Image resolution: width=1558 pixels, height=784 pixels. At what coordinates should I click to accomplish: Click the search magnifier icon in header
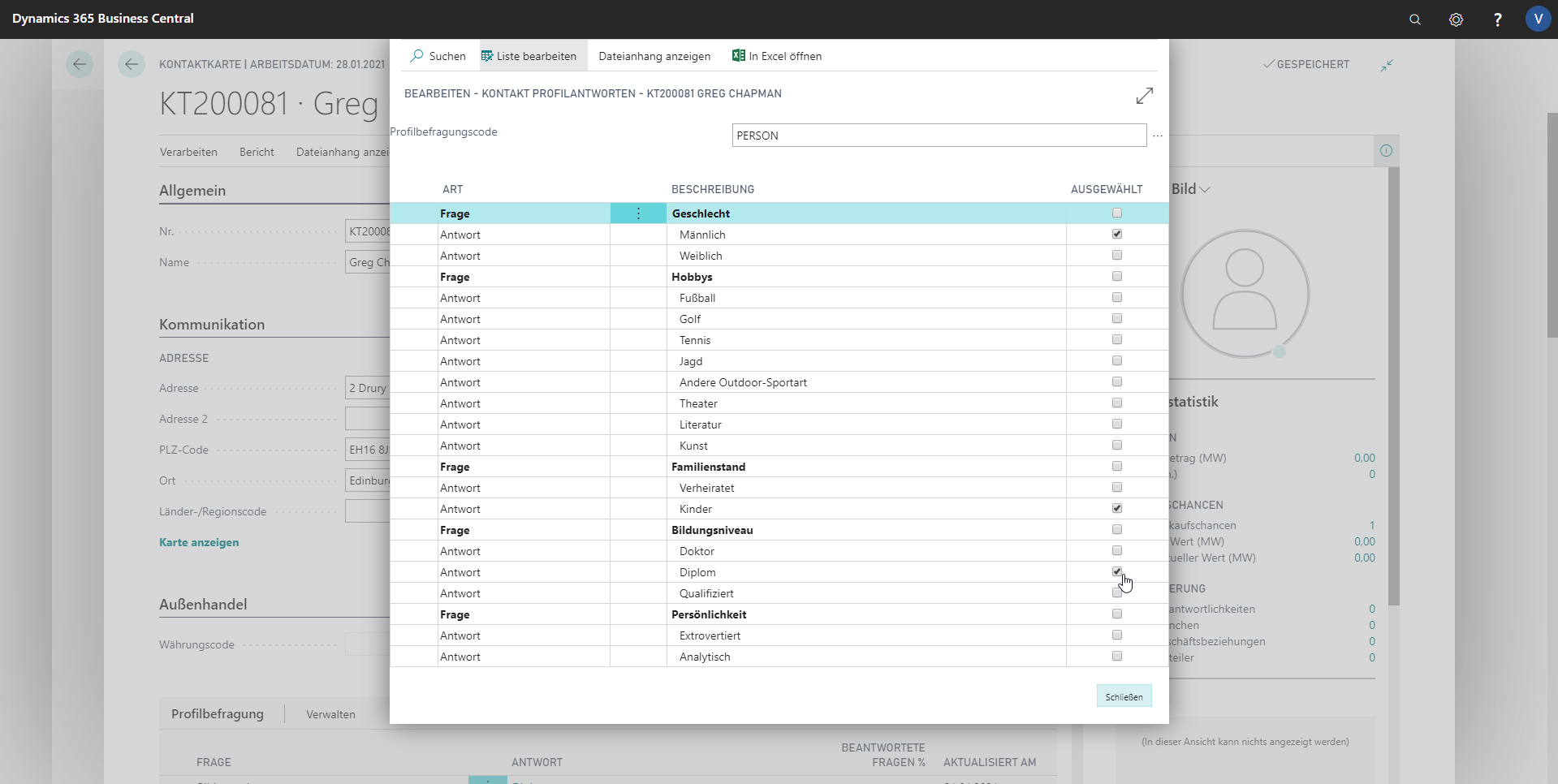click(x=1415, y=19)
